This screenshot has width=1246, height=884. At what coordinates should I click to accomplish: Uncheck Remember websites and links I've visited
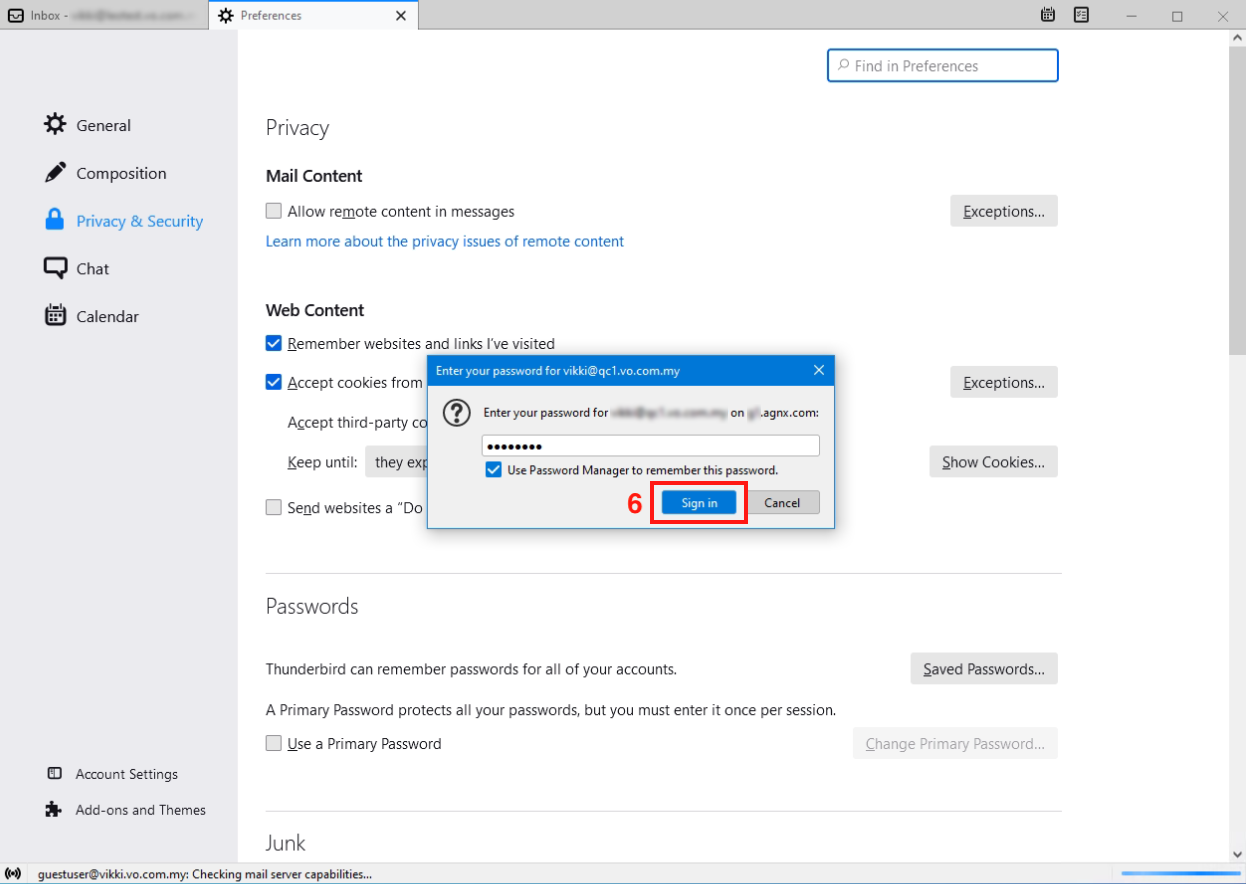[274, 343]
